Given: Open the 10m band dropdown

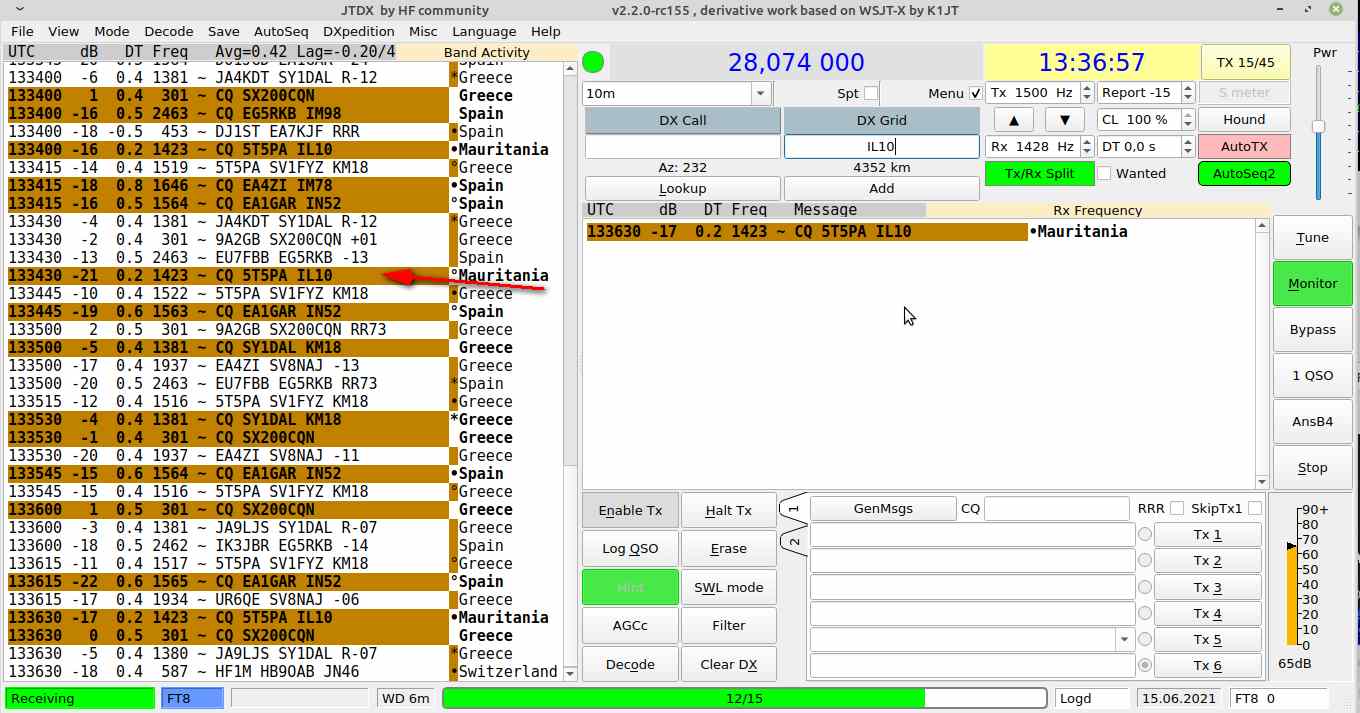Looking at the screenshot, I should coord(760,94).
